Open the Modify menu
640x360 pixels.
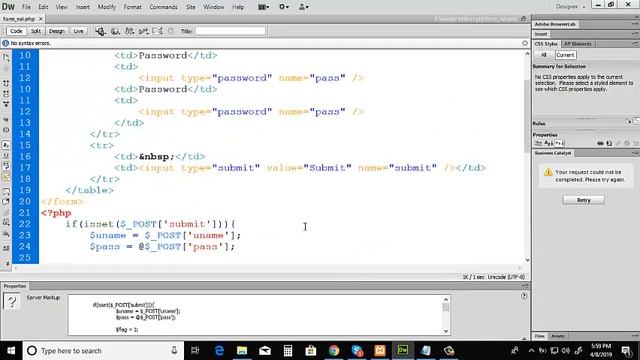tap(107, 7)
